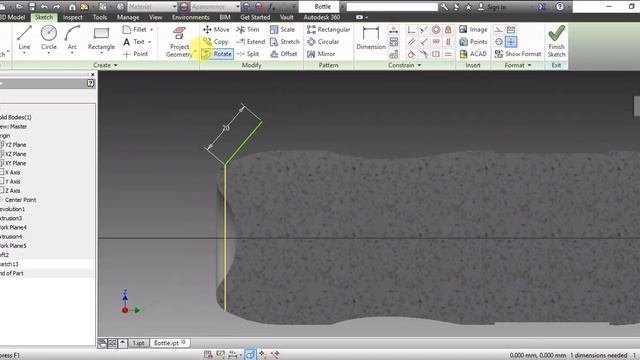Expand the Text dropdown arrow
640x360 pixels.
pyautogui.click(x=150, y=42)
